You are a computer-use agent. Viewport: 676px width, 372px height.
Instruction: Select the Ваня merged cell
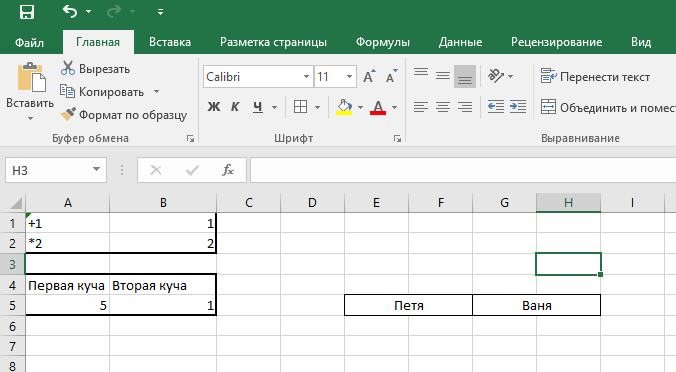click(x=537, y=306)
